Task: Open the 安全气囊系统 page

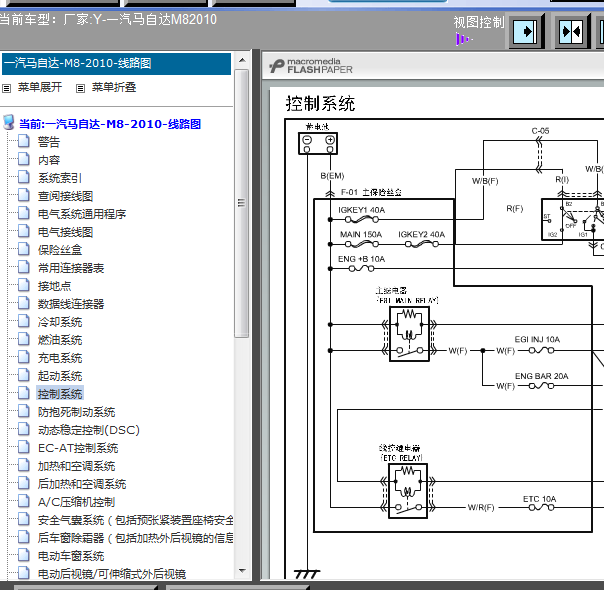Action: tap(135, 520)
